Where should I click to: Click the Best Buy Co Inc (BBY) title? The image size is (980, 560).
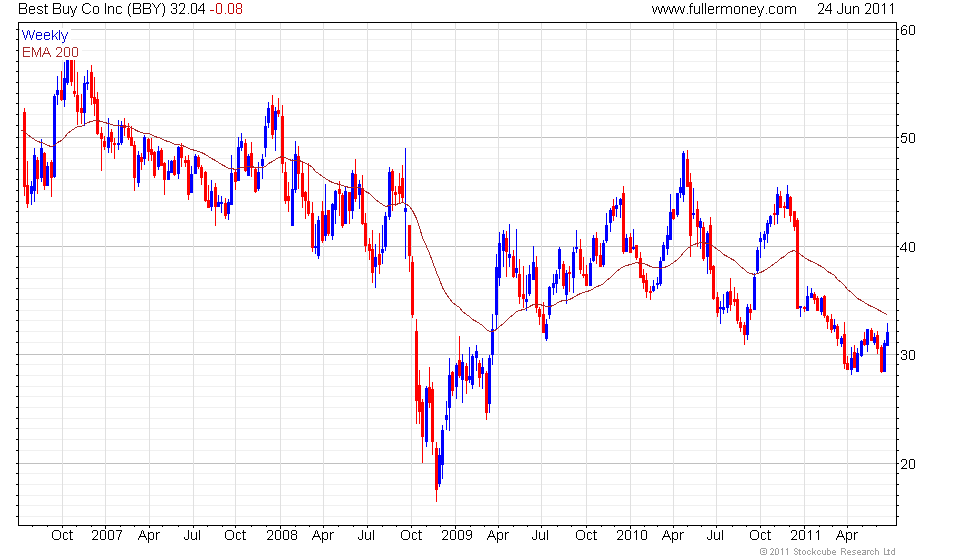point(92,9)
